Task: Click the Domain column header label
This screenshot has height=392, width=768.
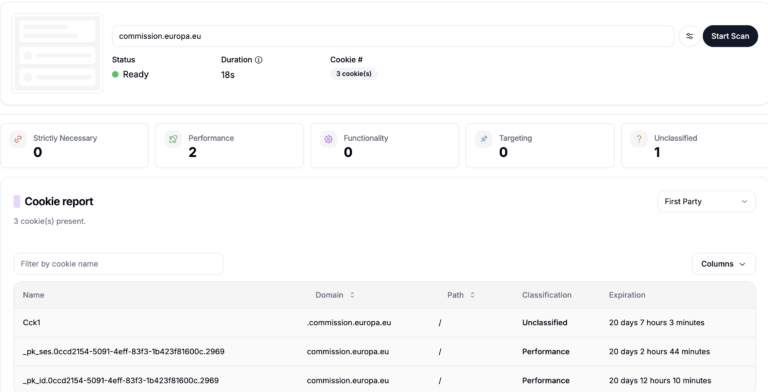Action: tap(329, 295)
